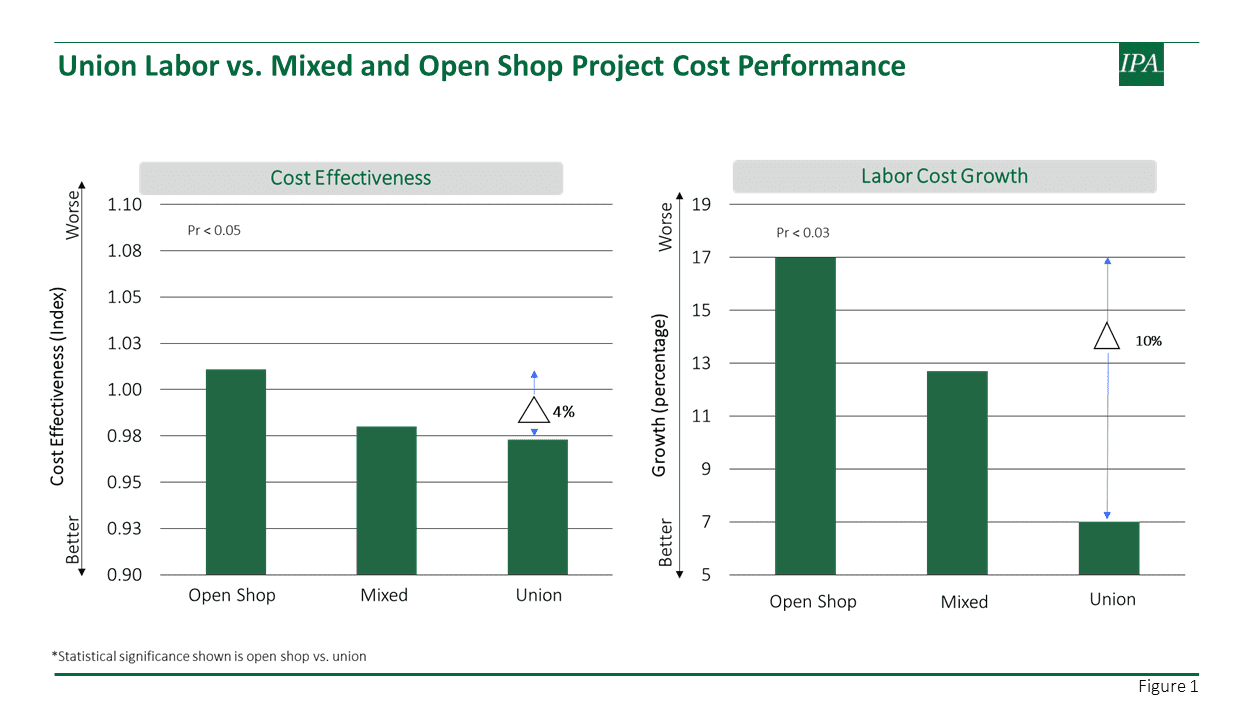Pick the Union bar in Cost Effectiveness chart

click(538, 507)
